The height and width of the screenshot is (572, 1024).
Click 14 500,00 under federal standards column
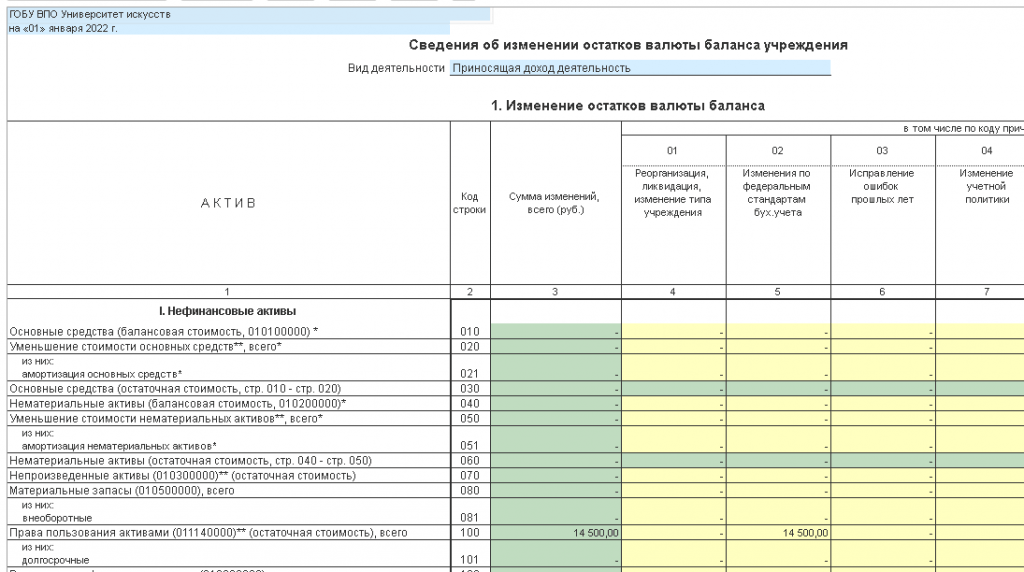tap(778, 533)
